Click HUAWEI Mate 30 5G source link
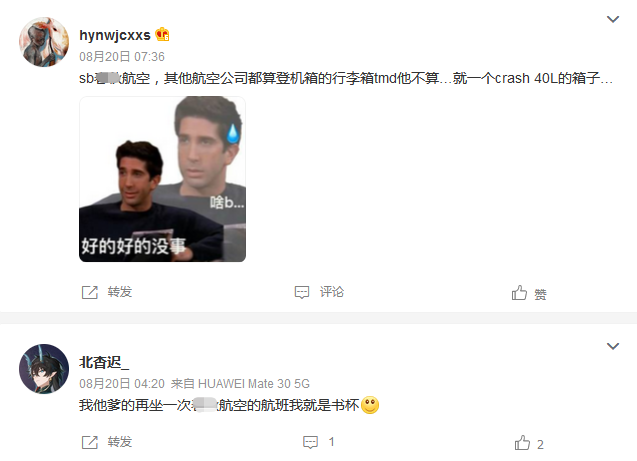The width and height of the screenshot is (637, 461). [x=254, y=383]
